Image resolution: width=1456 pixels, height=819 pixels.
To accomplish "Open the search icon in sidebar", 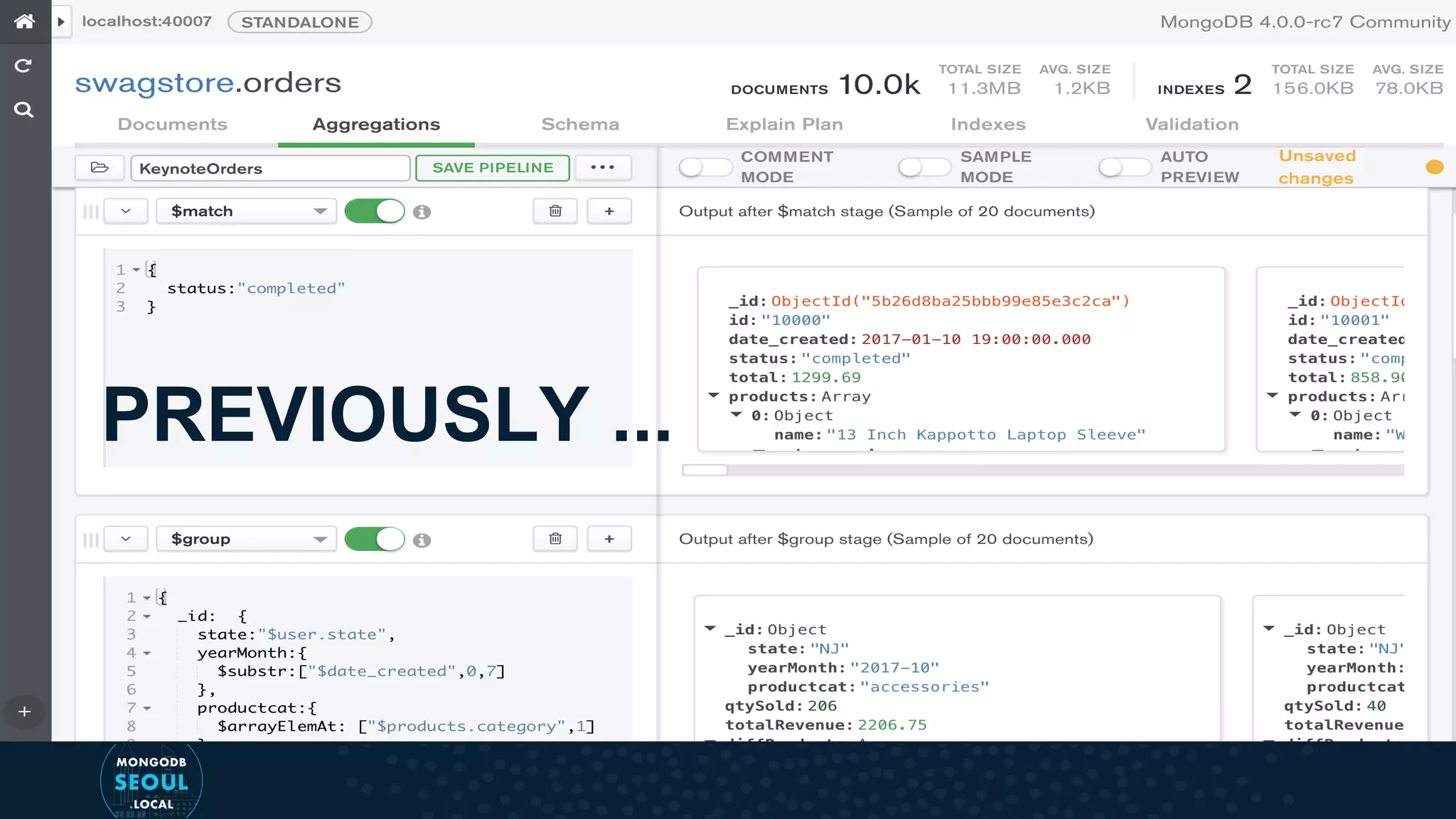I will pyautogui.click(x=23, y=109).
